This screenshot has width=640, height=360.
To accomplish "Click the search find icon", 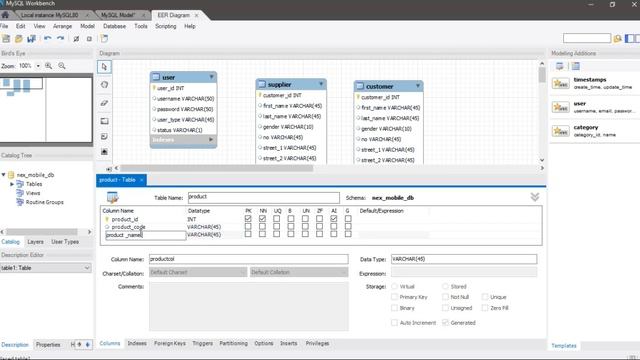I will [618, 38].
